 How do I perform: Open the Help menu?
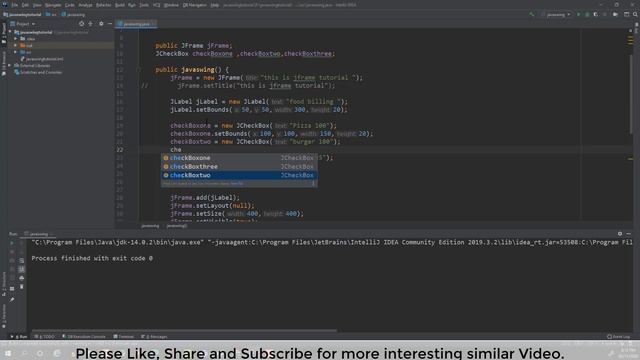pyautogui.click(x=215, y=5)
